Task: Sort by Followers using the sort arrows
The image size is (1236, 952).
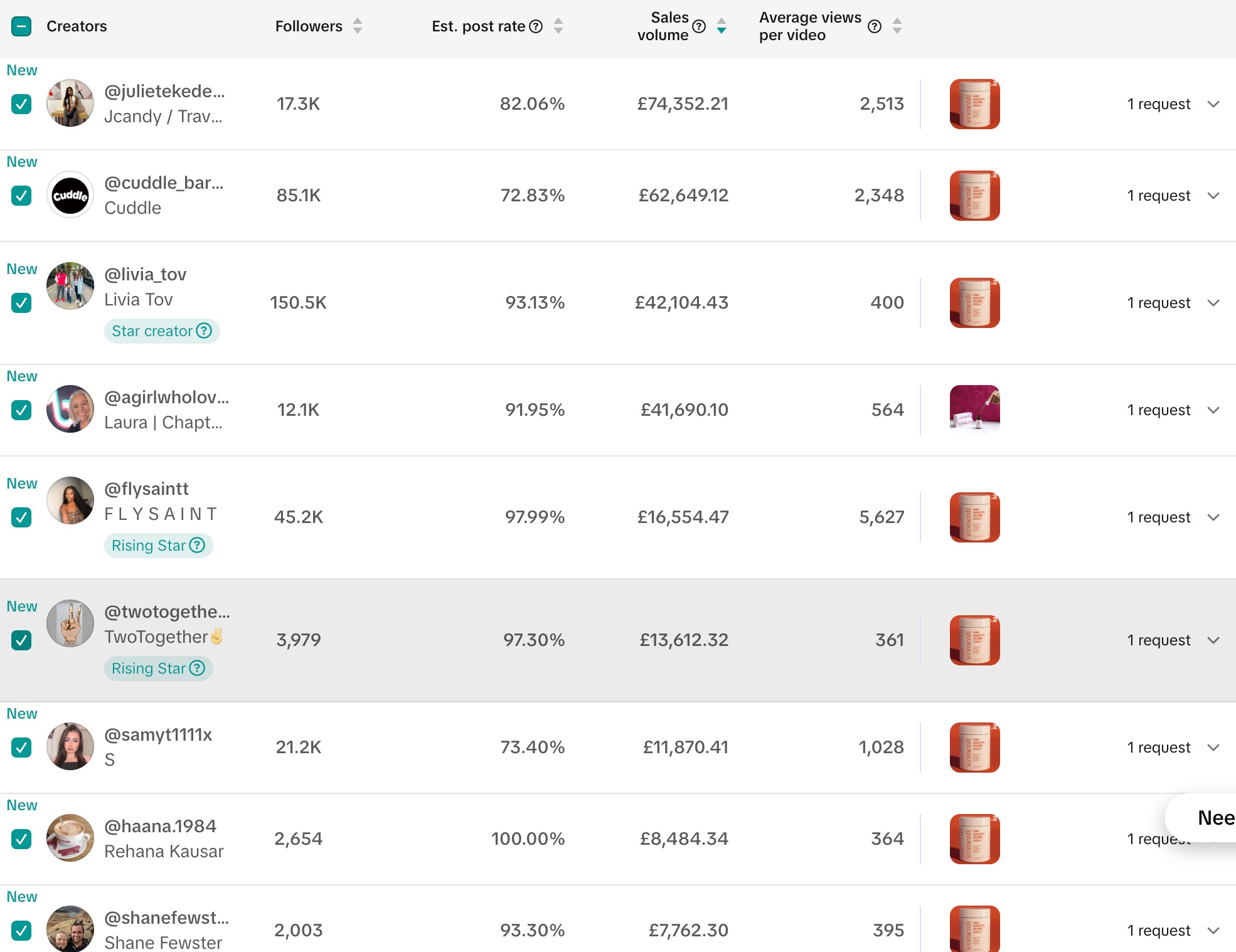Action: pyautogui.click(x=358, y=26)
